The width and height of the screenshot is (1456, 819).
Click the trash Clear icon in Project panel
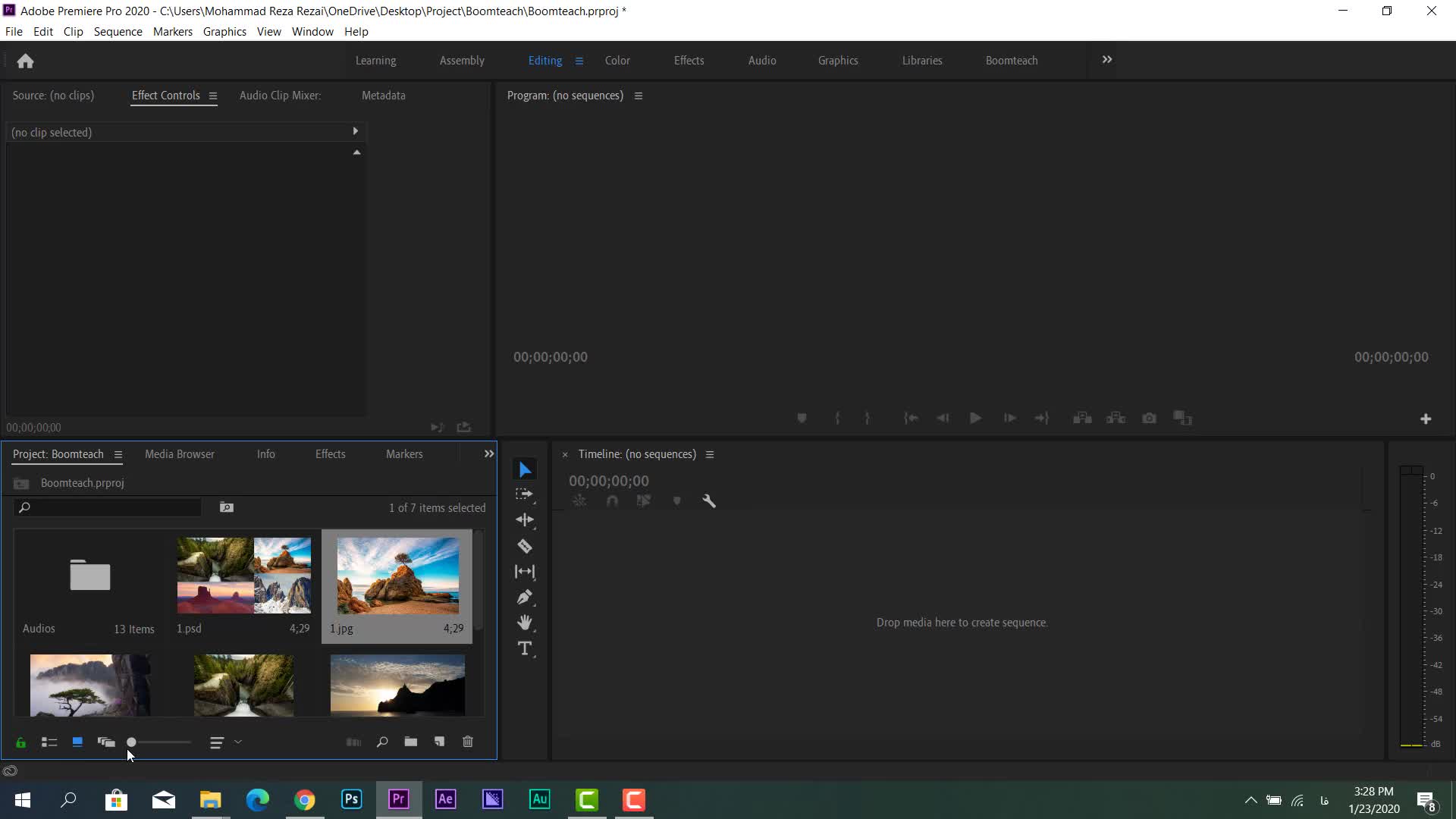point(468,742)
